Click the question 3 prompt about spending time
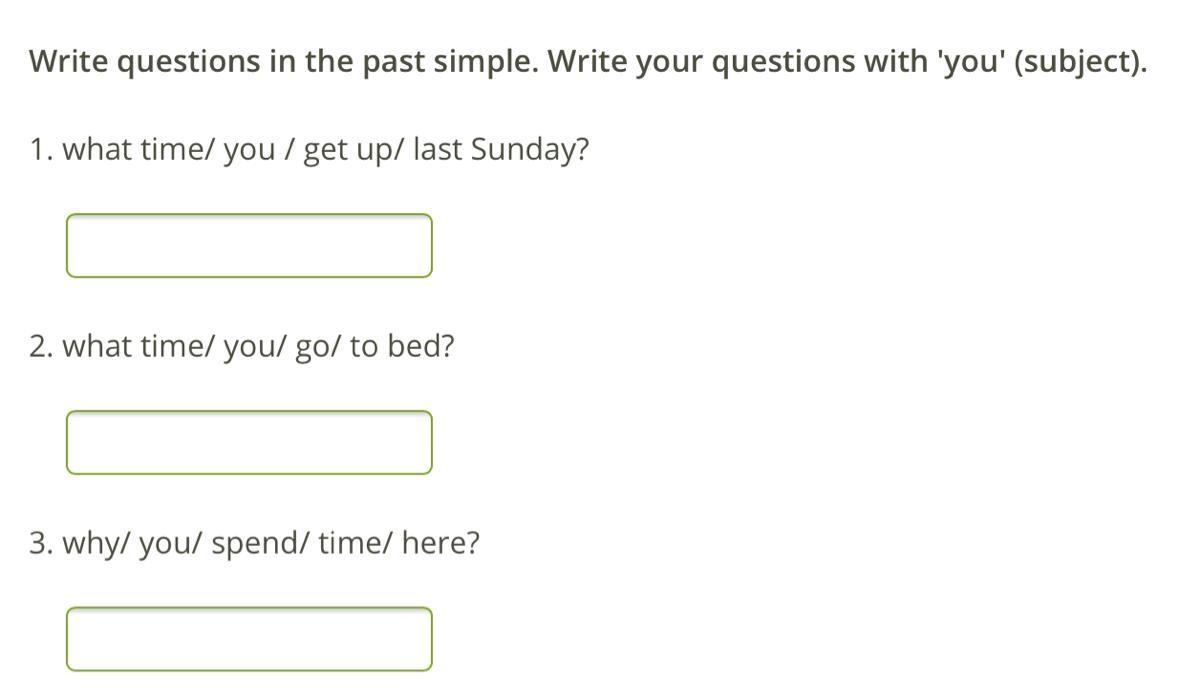This screenshot has width=1200, height=697. pyautogui.click(x=254, y=544)
